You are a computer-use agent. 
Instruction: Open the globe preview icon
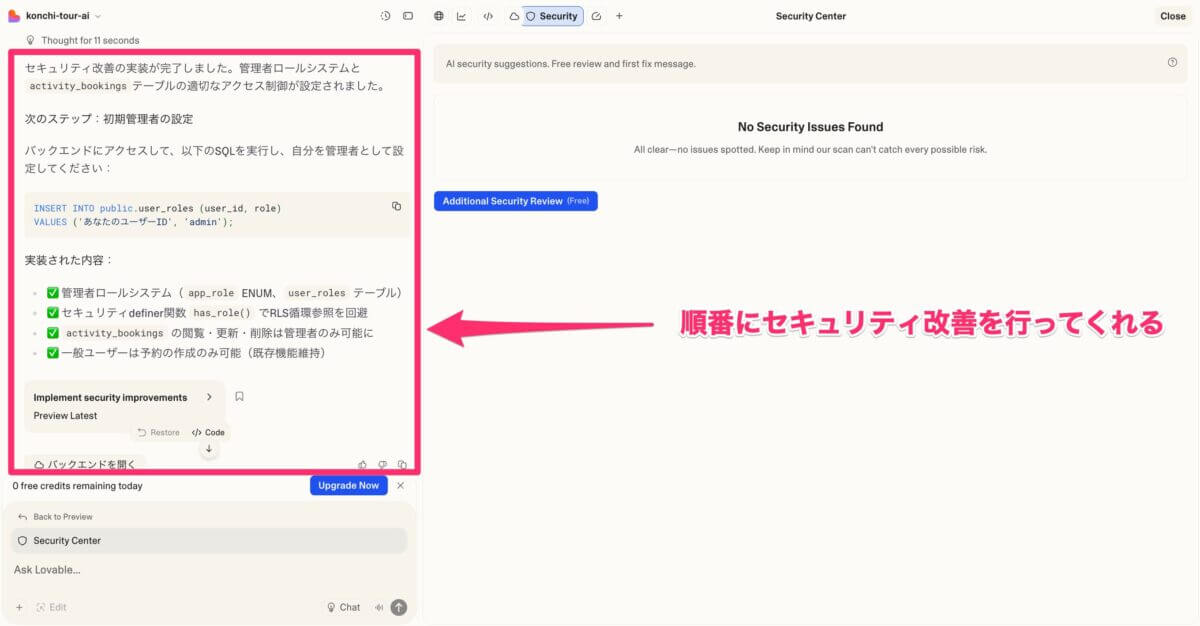[x=439, y=16]
